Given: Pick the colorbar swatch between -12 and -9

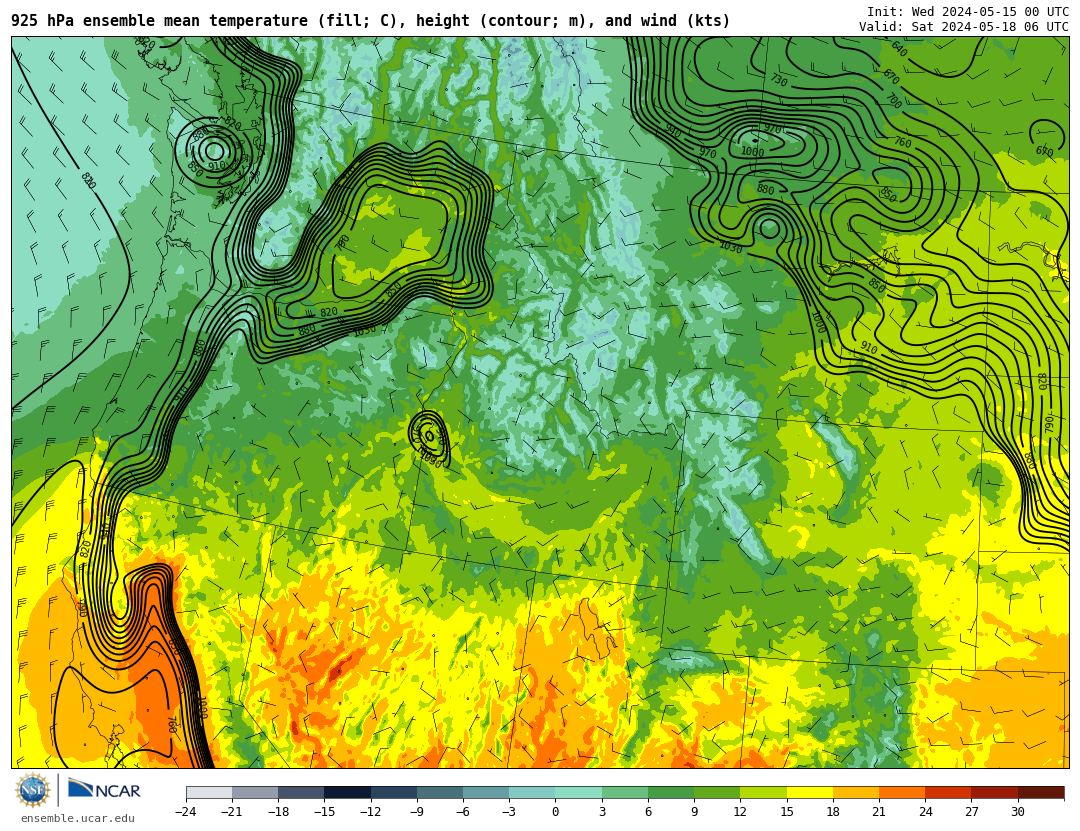Looking at the screenshot, I should (x=394, y=792).
